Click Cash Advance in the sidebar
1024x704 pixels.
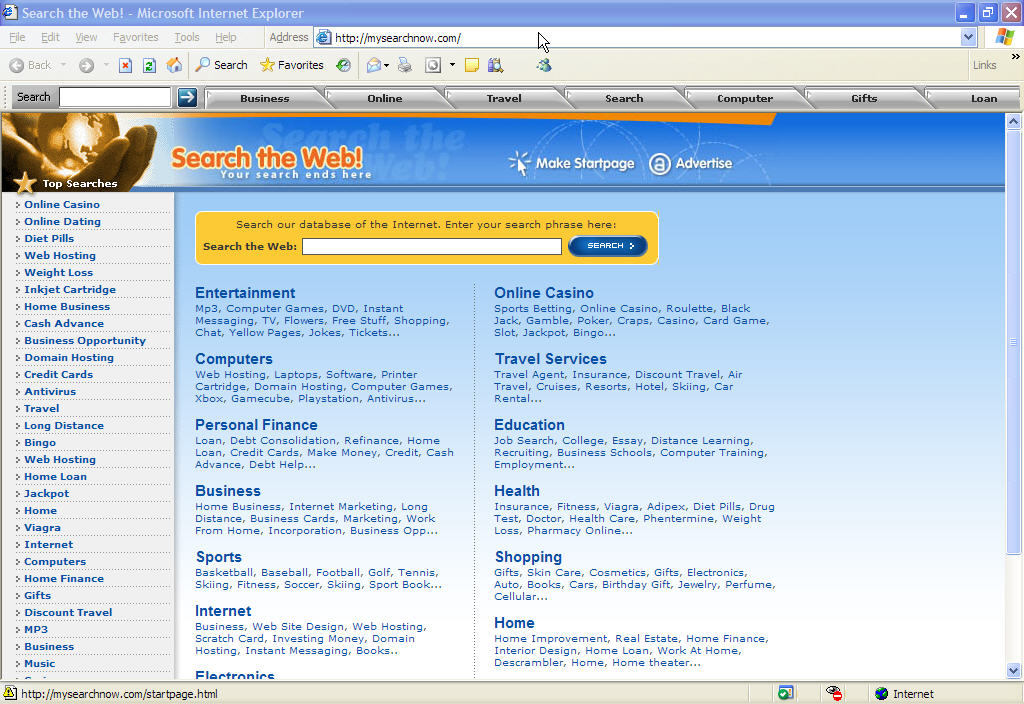(64, 323)
